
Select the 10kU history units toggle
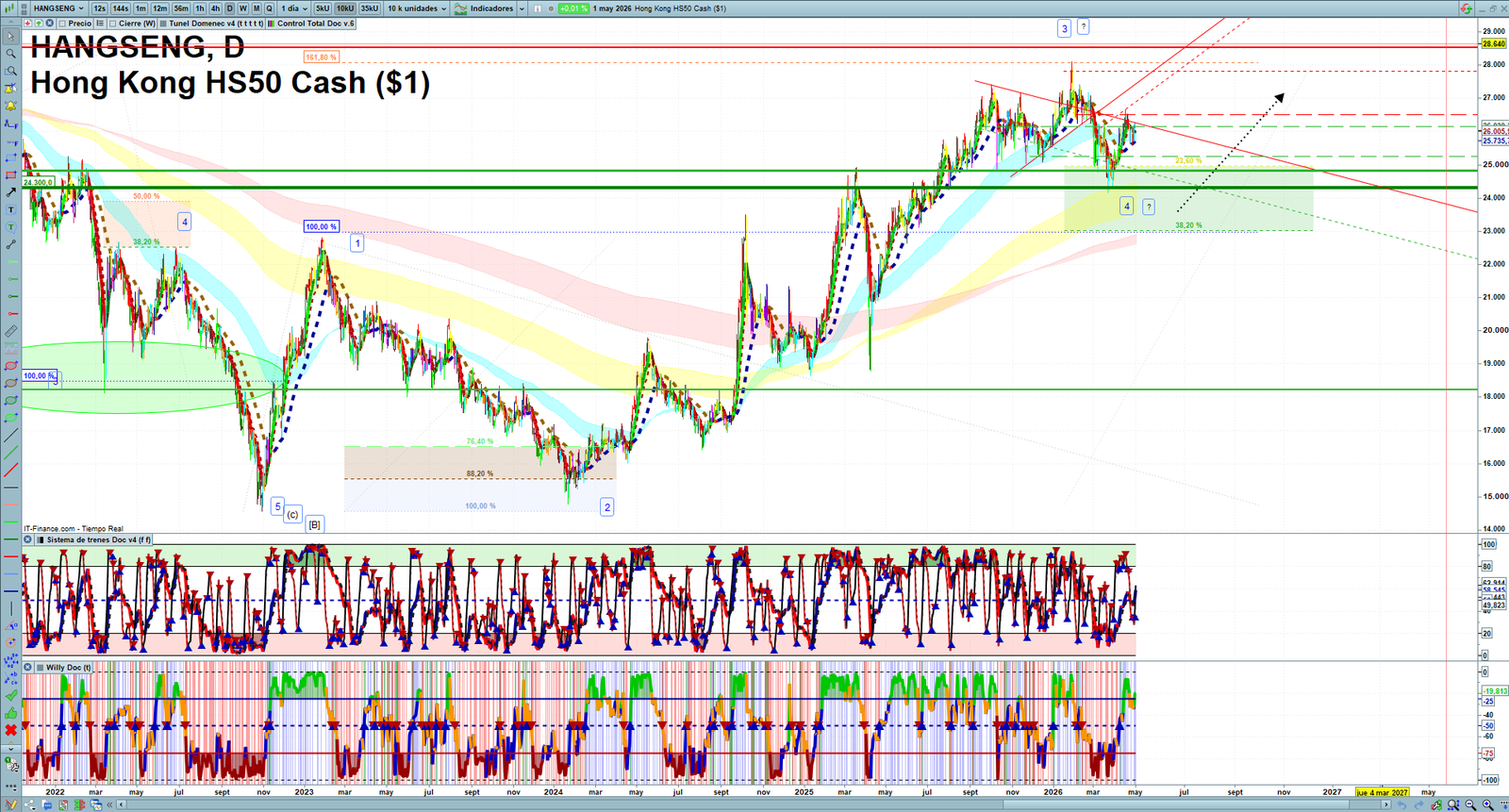(x=345, y=8)
